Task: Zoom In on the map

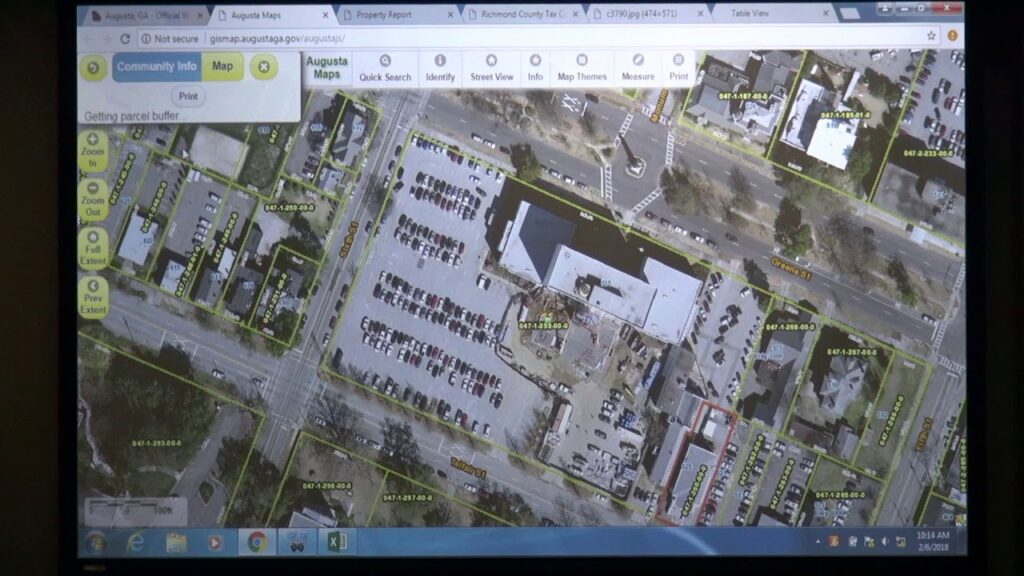Action: point(93,150)
